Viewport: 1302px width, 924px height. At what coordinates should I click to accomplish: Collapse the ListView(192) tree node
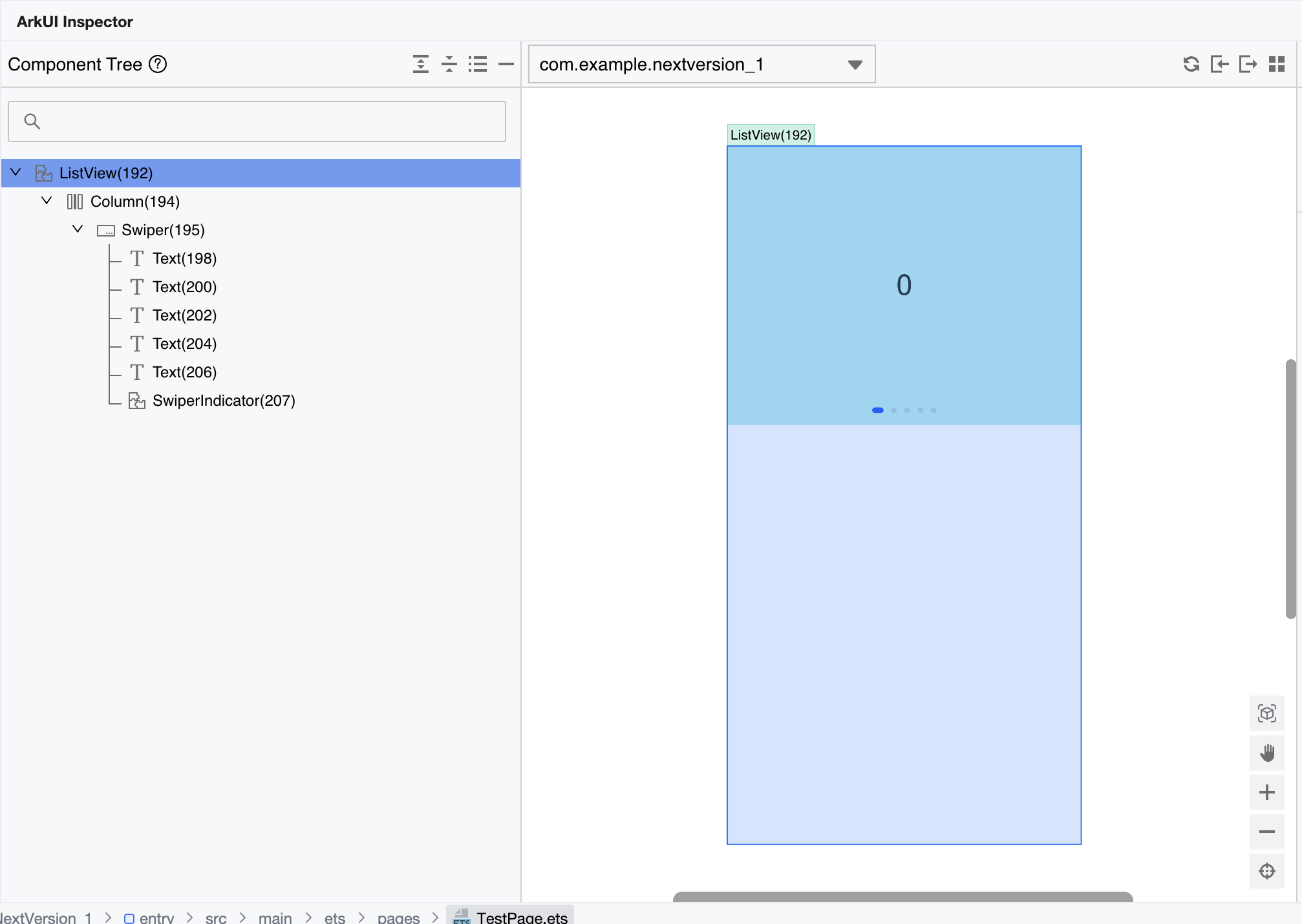click(16, 173)
